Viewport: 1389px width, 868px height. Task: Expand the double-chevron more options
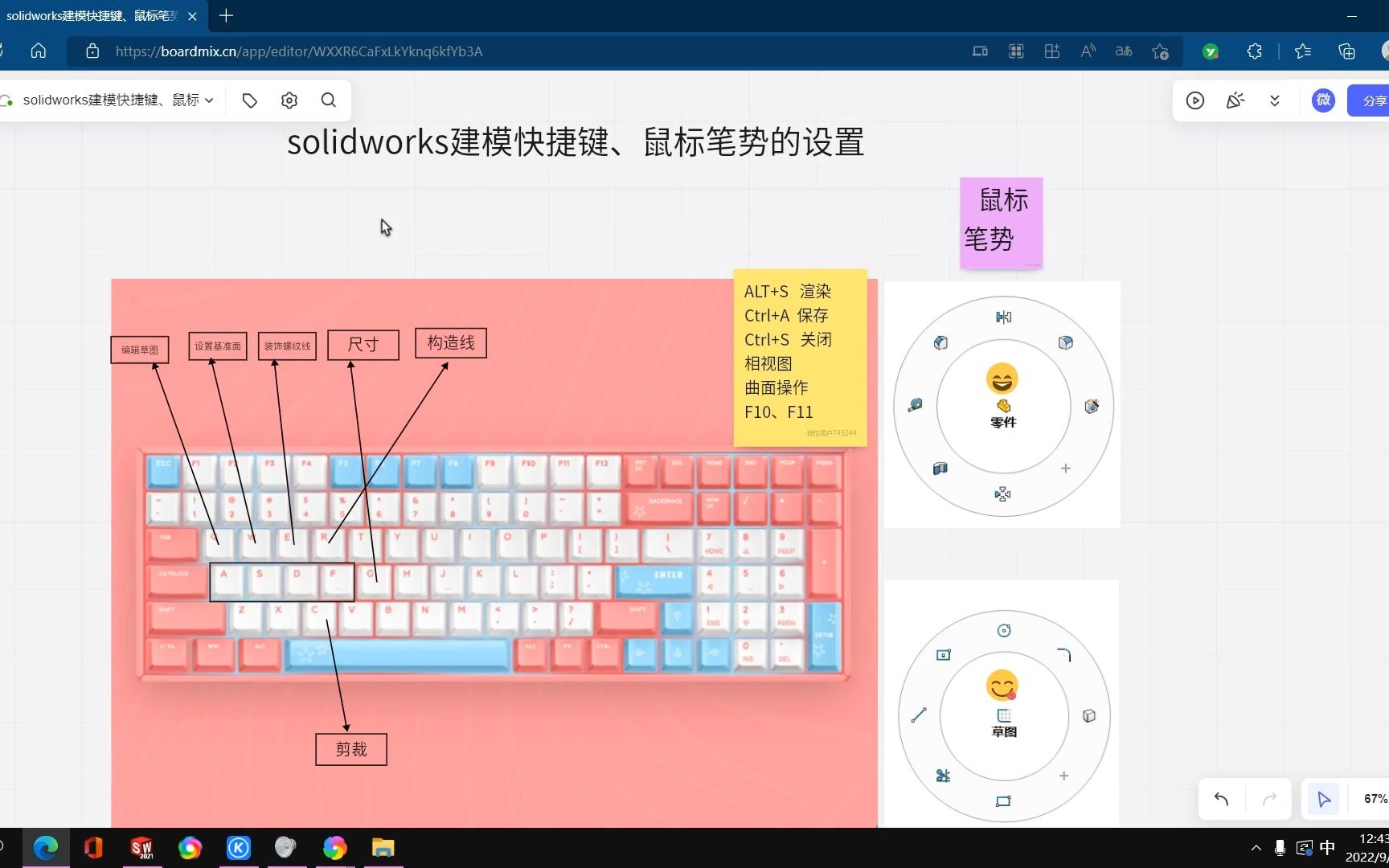point(1275,100)
